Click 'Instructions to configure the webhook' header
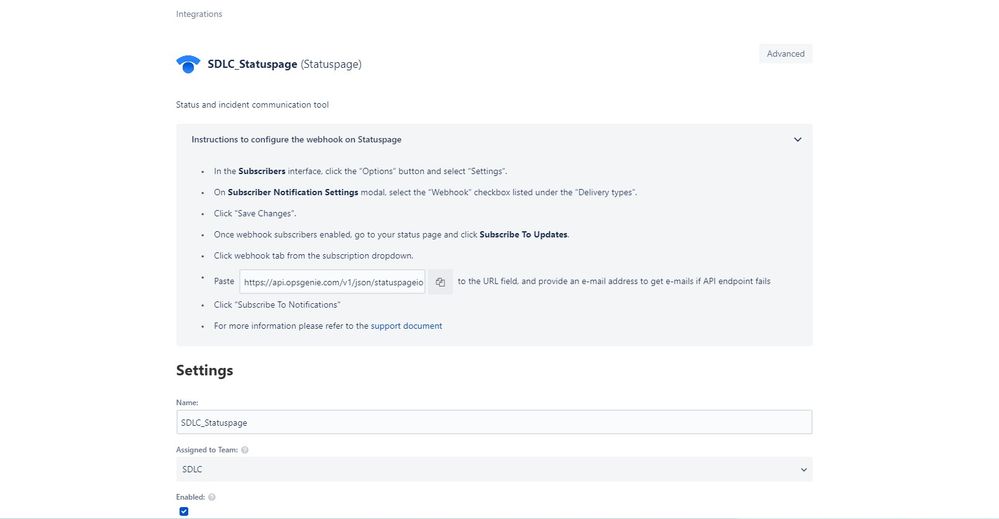 (296, 139)
